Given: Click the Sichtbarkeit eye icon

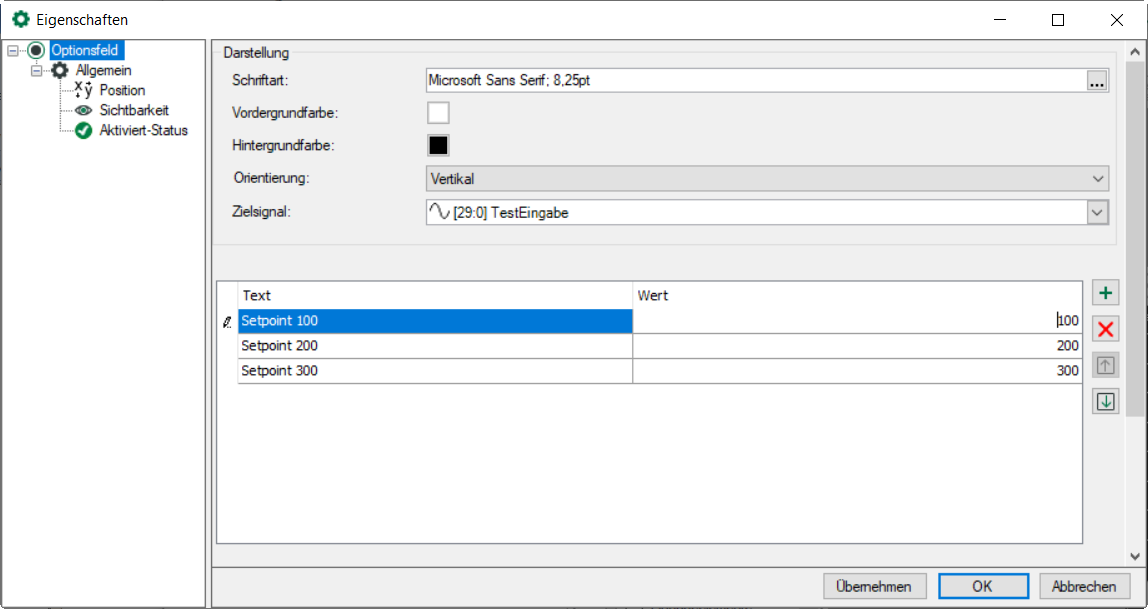Looking at the screenshot, I should 83,111.
